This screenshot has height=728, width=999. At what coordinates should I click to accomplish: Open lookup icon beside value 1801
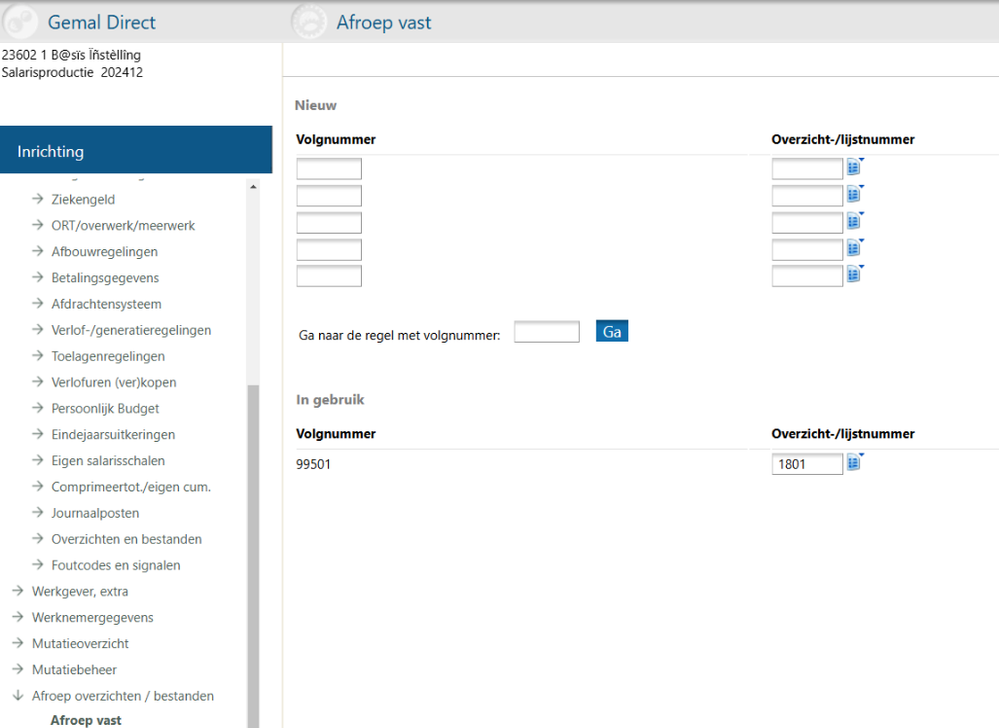click(854, 462)
